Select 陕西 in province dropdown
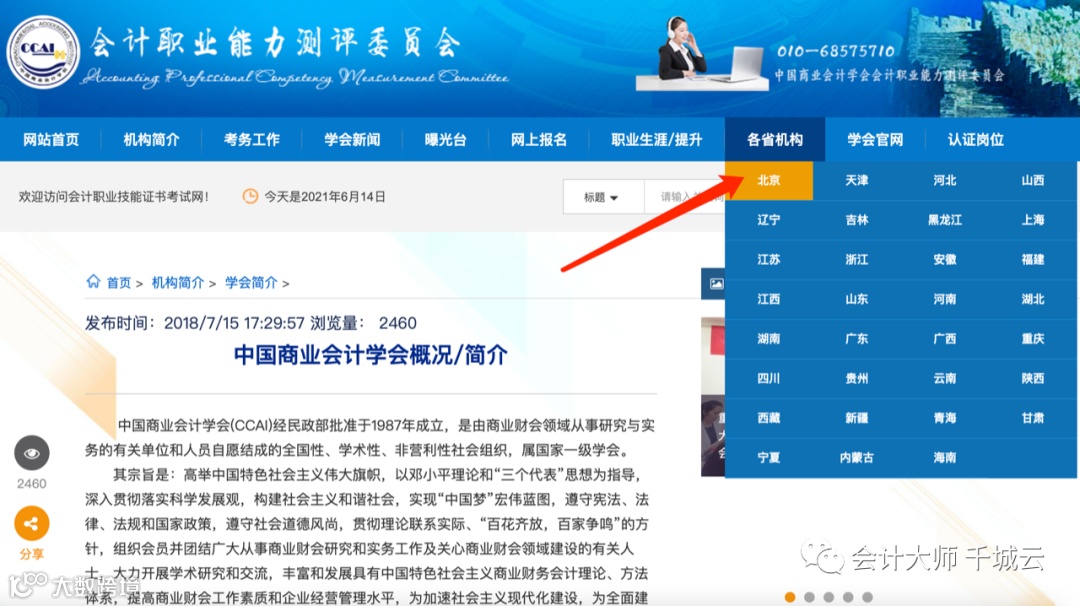The width and height of the screenshot is (1080, 606). tap(1033, 378)
